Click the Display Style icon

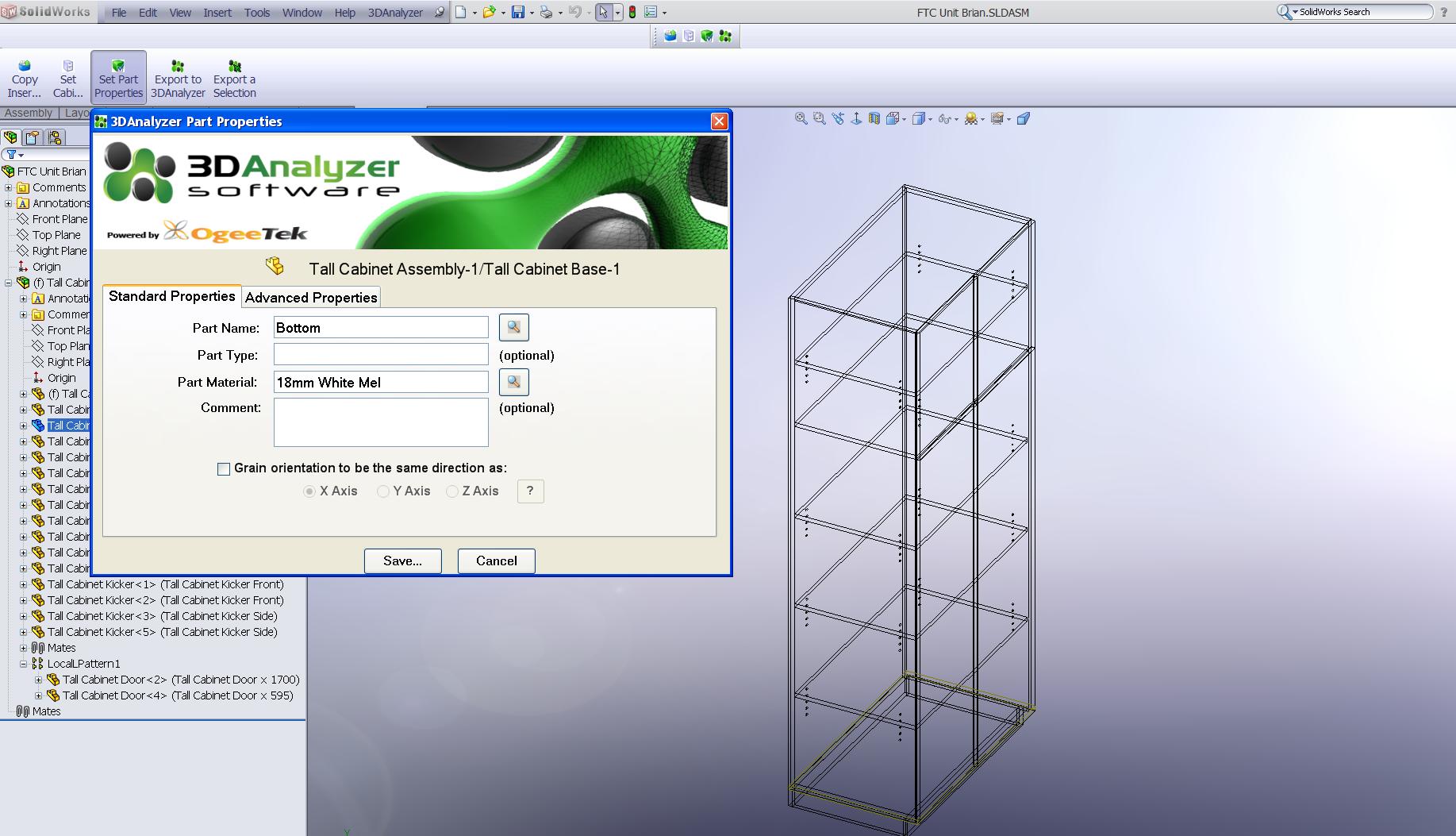point(919,118)
